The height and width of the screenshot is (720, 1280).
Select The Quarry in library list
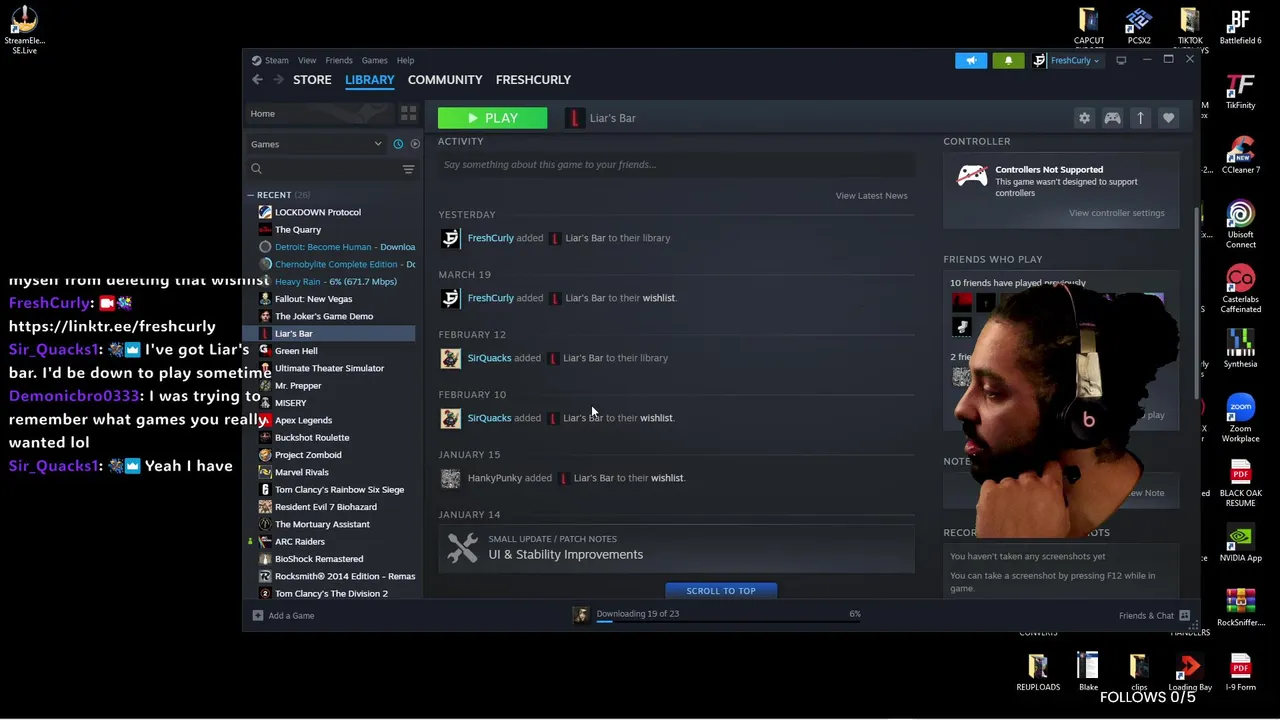[298, 230]
